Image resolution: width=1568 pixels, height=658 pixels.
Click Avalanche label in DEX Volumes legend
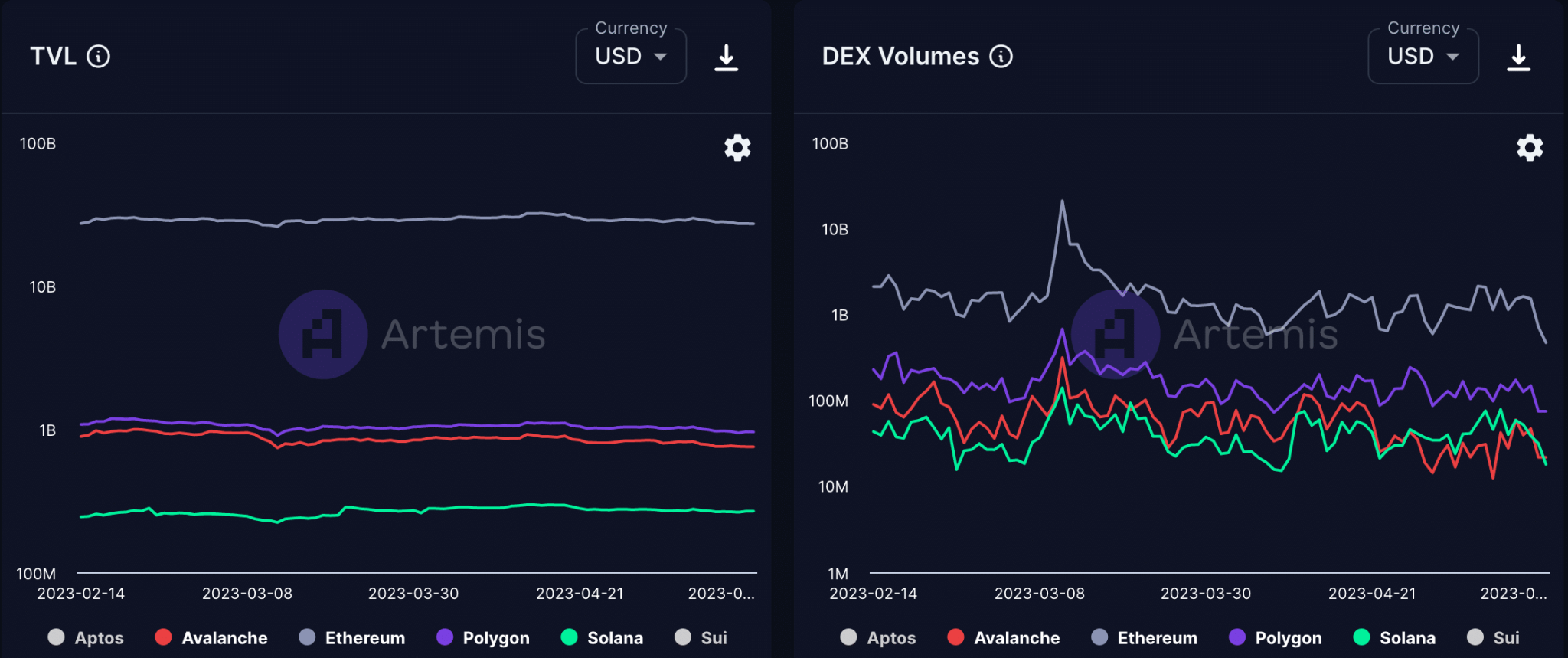pos(1017,637)
